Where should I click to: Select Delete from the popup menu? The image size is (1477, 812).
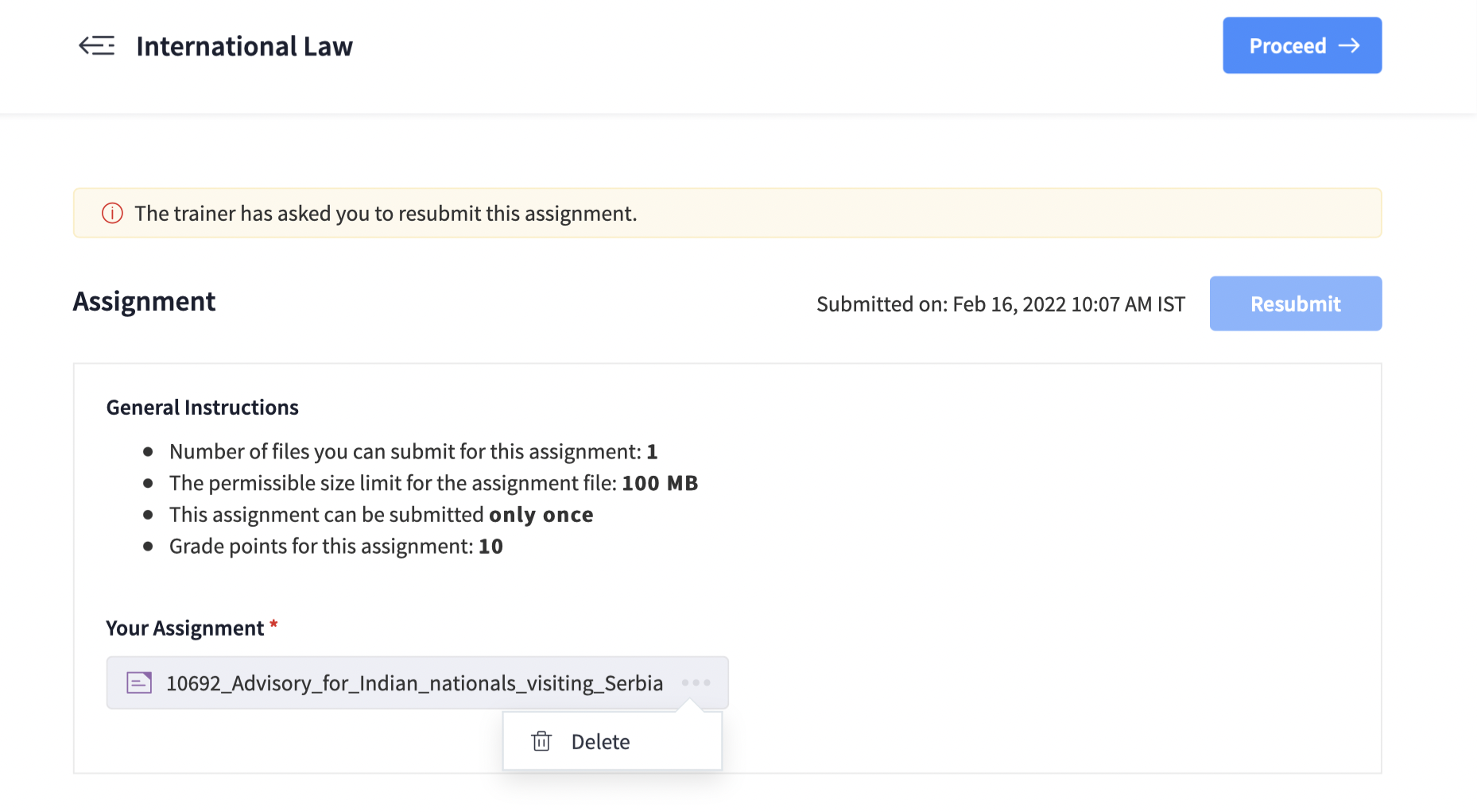(x=600, y=742)
